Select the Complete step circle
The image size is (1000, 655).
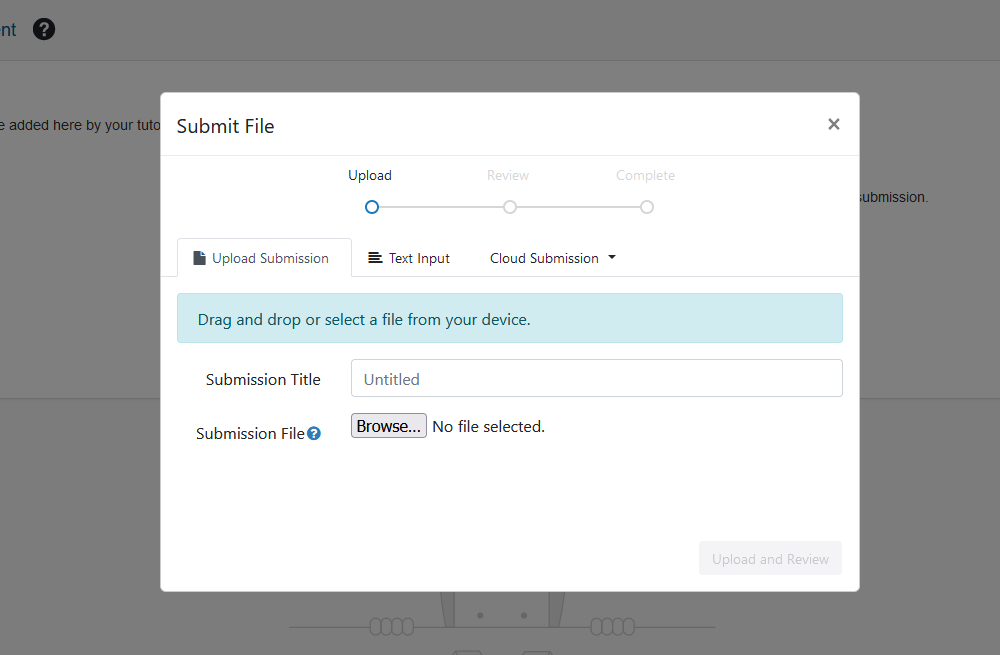click(x=647, y=207)
